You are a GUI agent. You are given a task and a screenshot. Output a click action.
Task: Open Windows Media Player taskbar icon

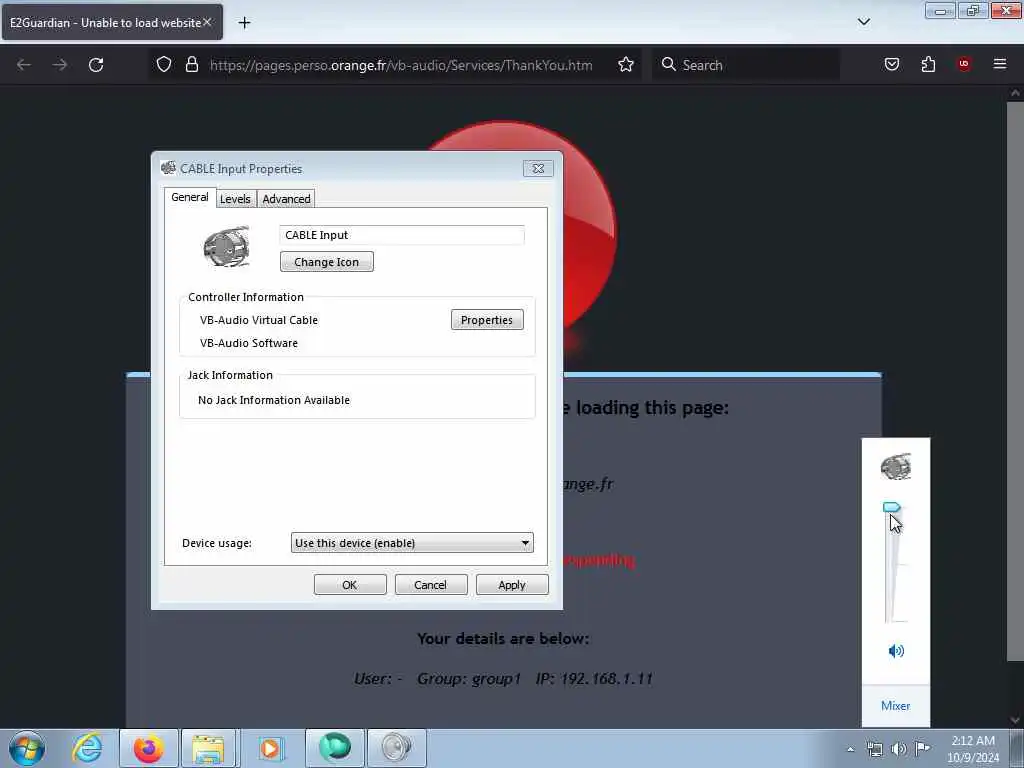[x=270, y=748]
